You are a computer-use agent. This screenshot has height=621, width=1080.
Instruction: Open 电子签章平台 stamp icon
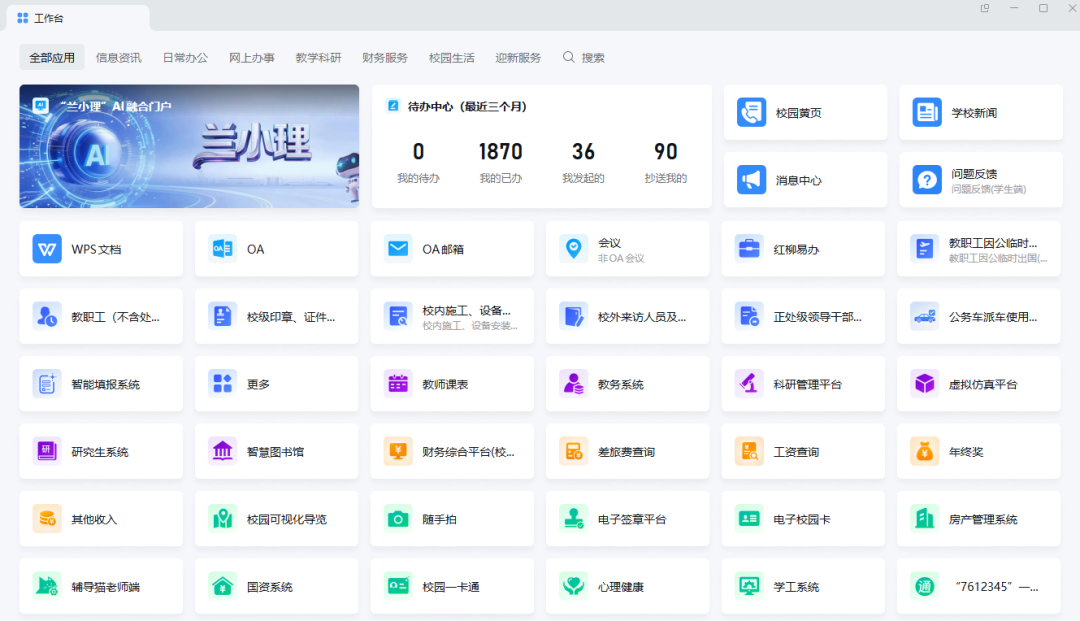coord(573,518)
